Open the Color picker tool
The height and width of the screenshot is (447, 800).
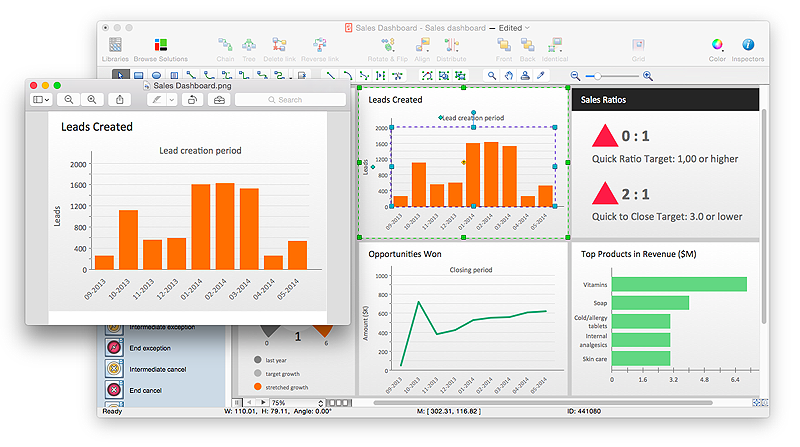[717, 49]
